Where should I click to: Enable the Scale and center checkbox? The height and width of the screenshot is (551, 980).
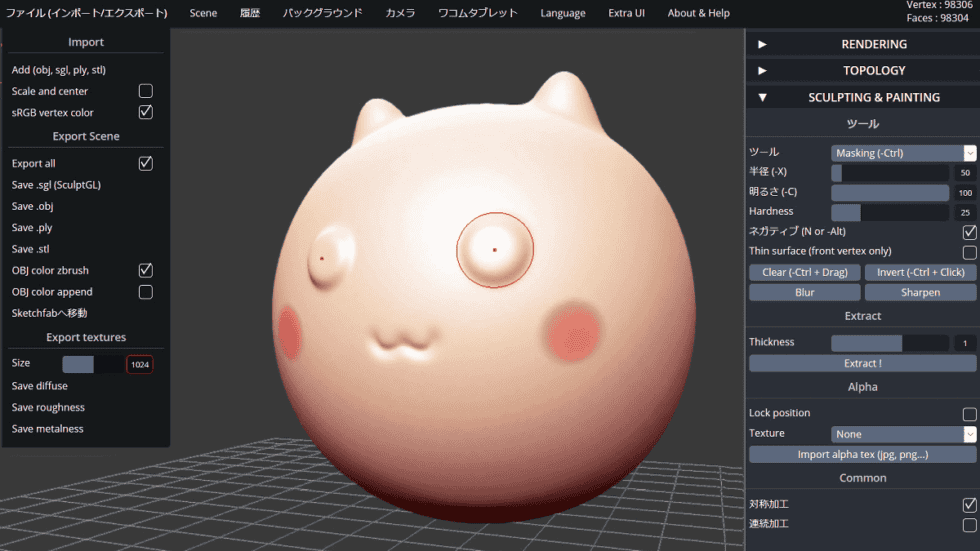tap(146, 91)
